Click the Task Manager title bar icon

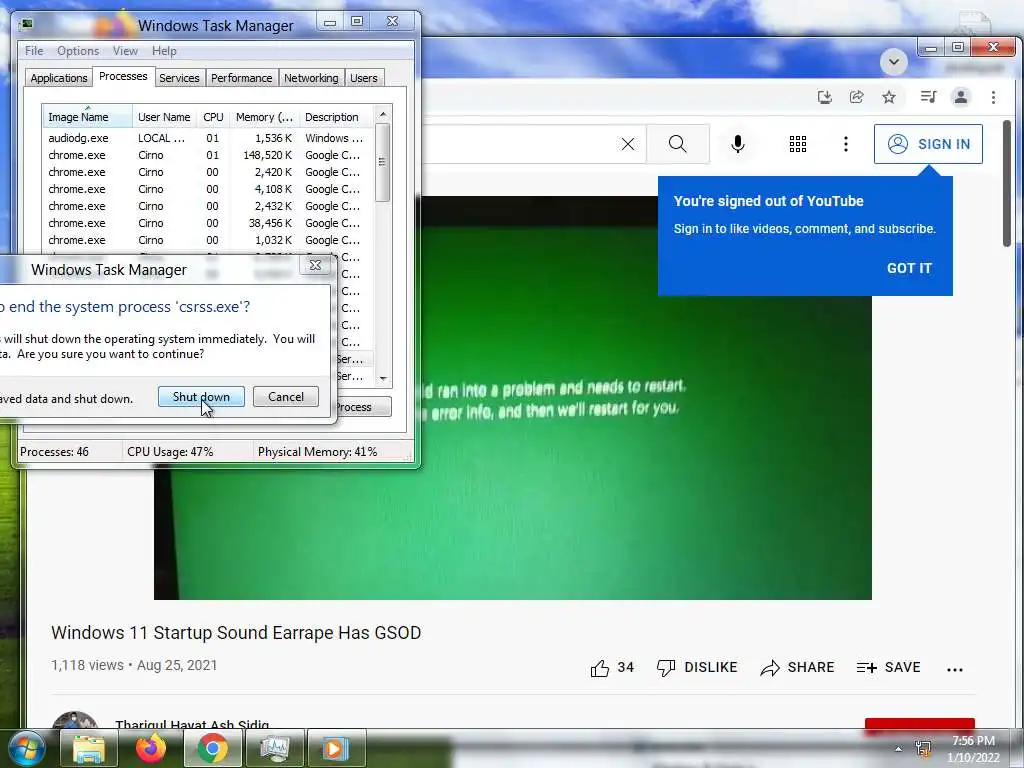[27, 25]
